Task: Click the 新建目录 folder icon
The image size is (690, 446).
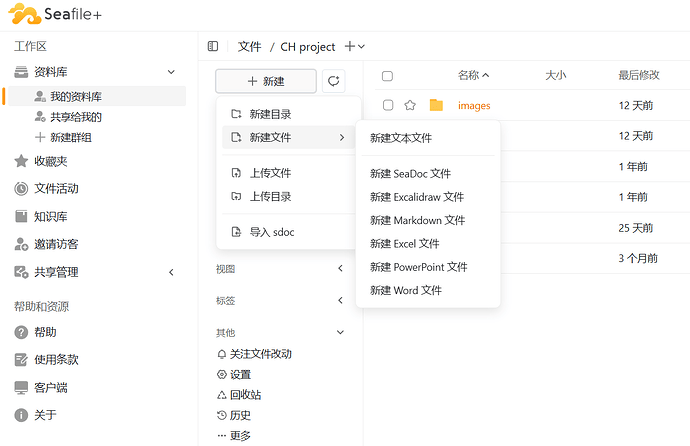Action: tap(236, 114)
